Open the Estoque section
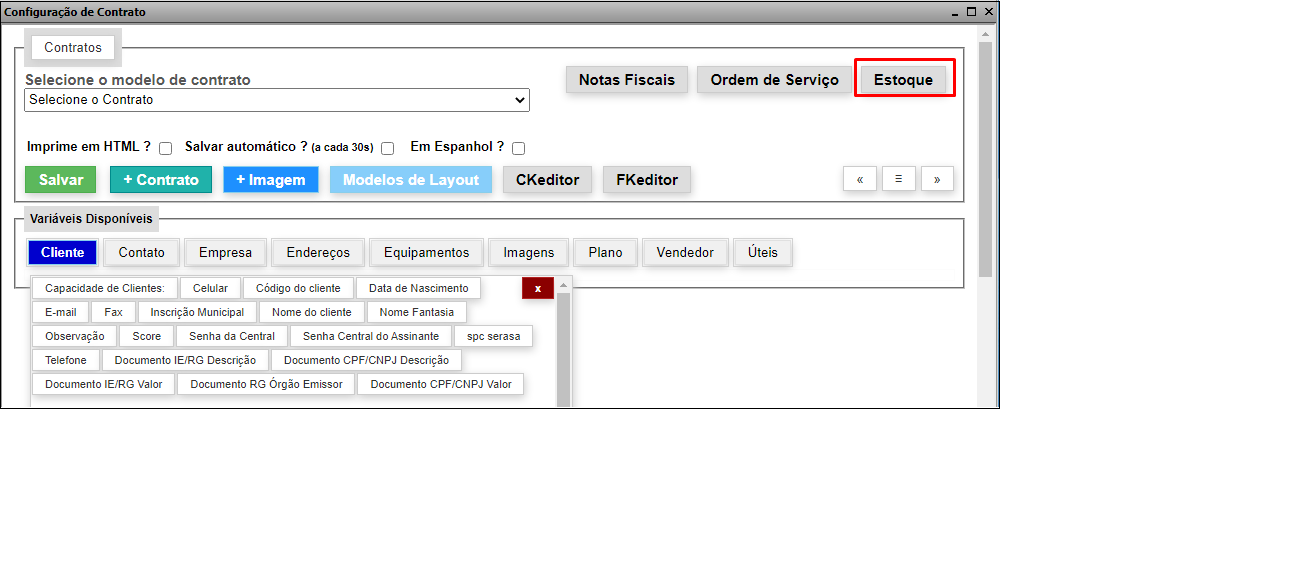1295x575 pixels. (903, 80)
